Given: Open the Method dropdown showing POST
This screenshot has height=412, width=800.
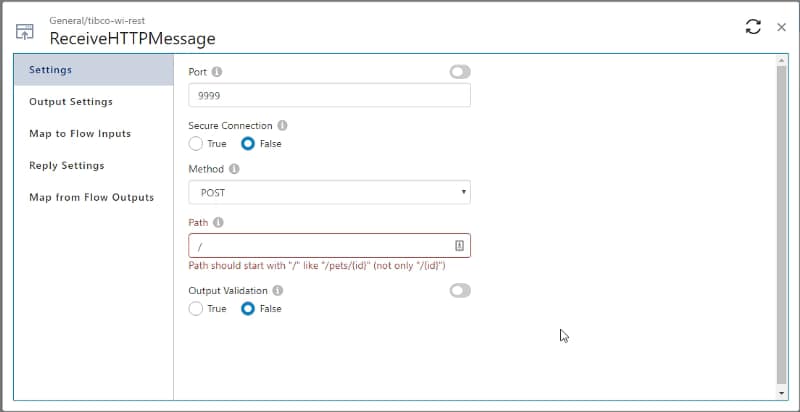Looking at the screenshot, I should tap(329, 192).
